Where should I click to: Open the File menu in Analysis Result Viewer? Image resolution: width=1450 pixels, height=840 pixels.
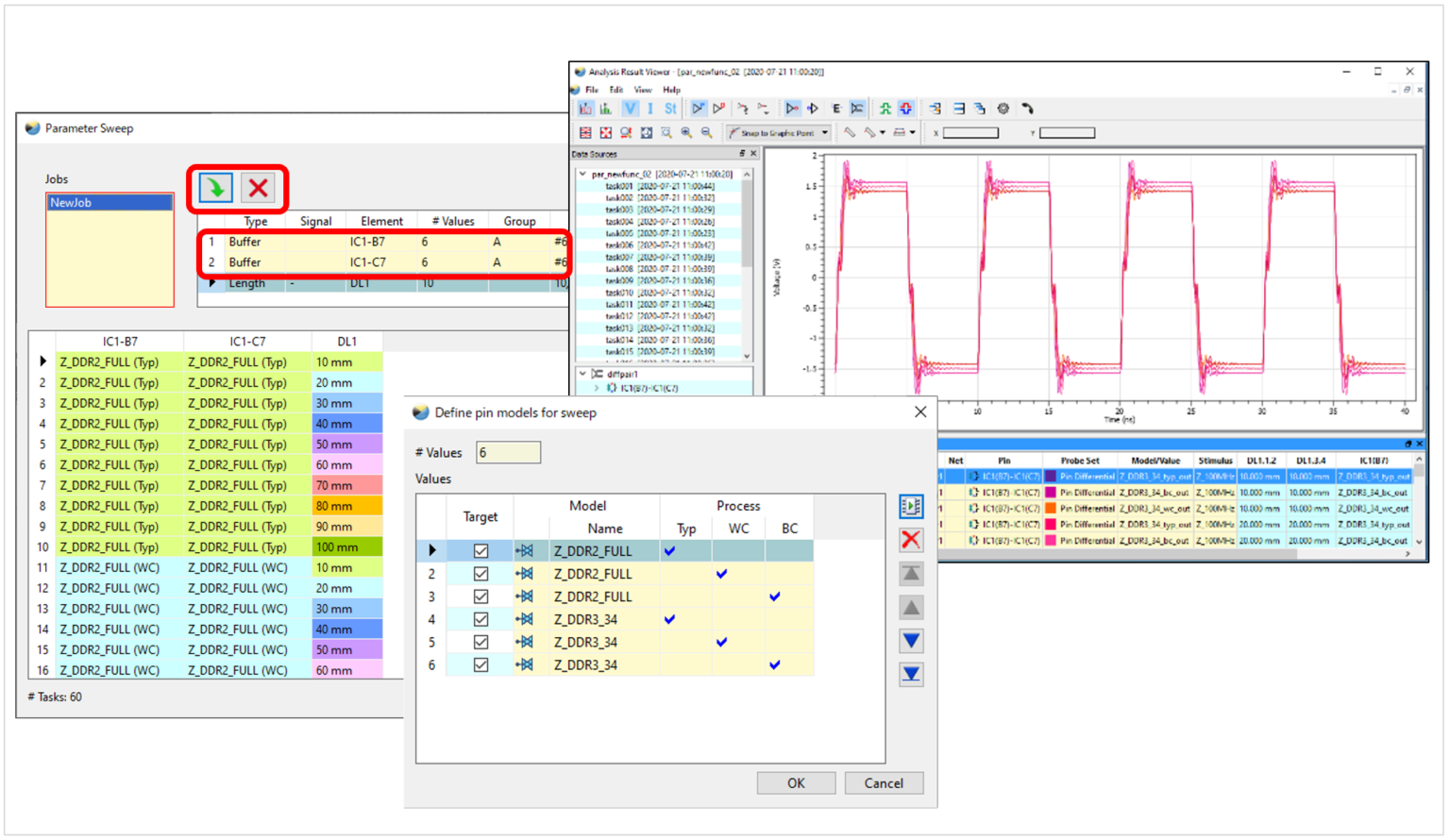(x=593, y=90)
